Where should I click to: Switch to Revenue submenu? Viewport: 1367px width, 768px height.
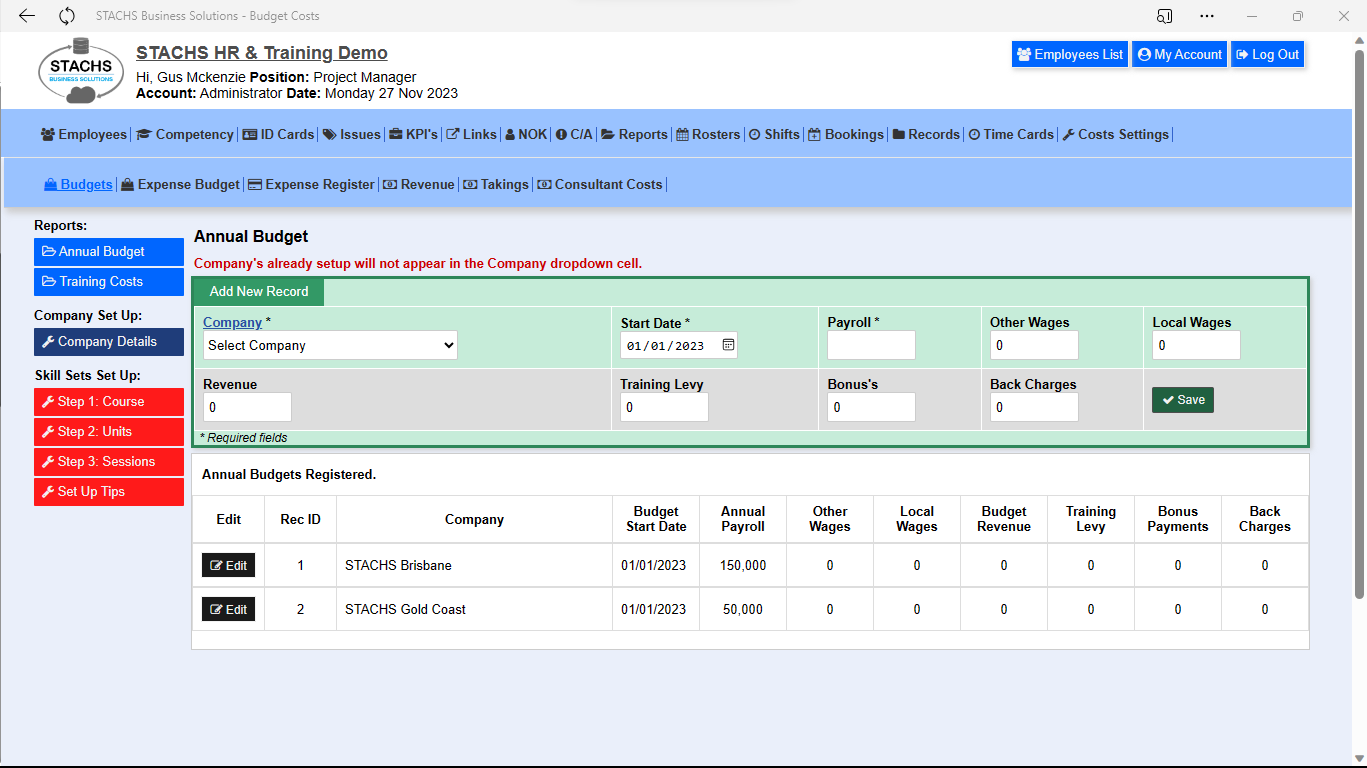click(x=418, y=184)
